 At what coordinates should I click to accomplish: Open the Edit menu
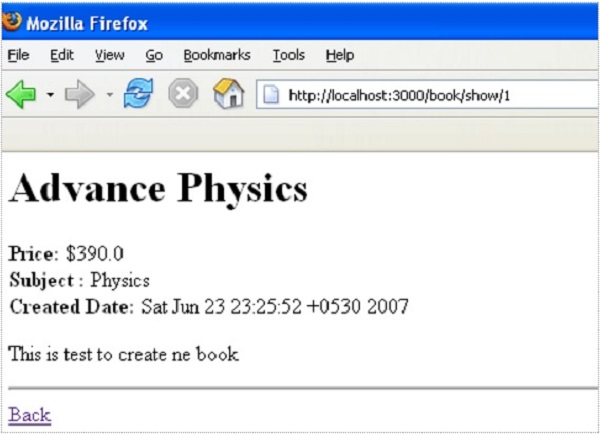(62, 55)
